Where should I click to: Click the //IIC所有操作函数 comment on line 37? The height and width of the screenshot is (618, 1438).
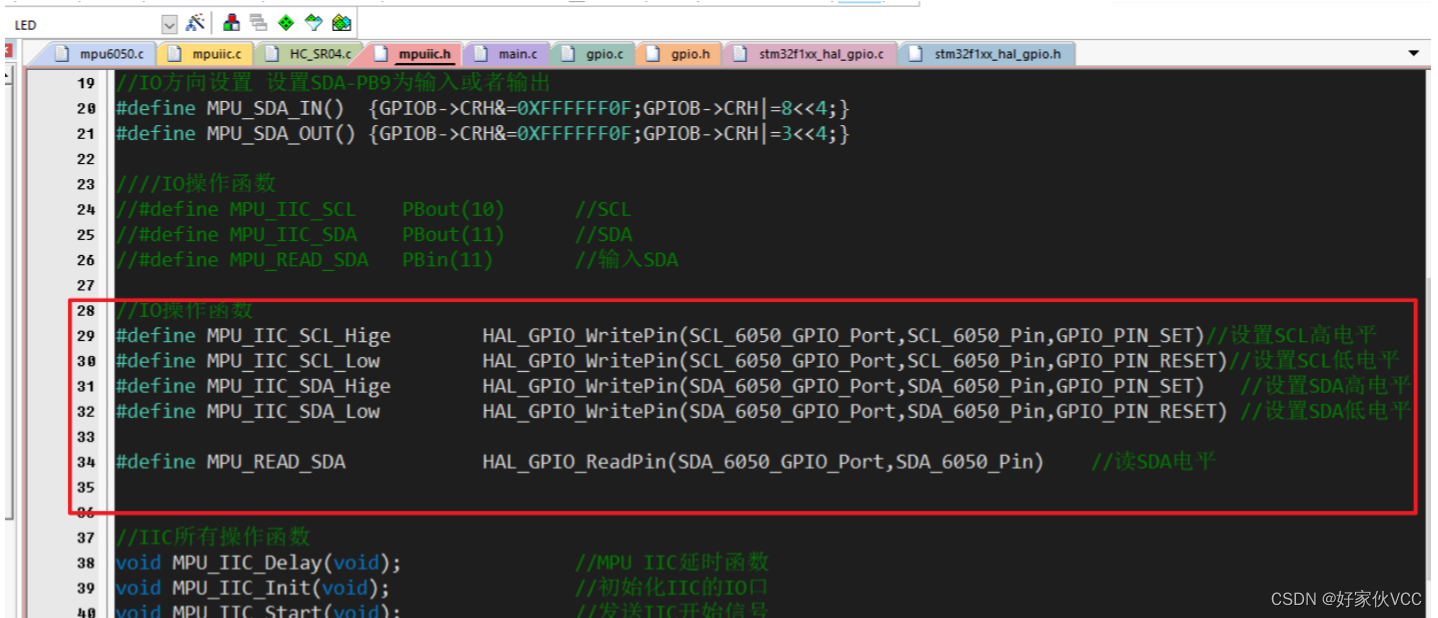coord(213,537)
